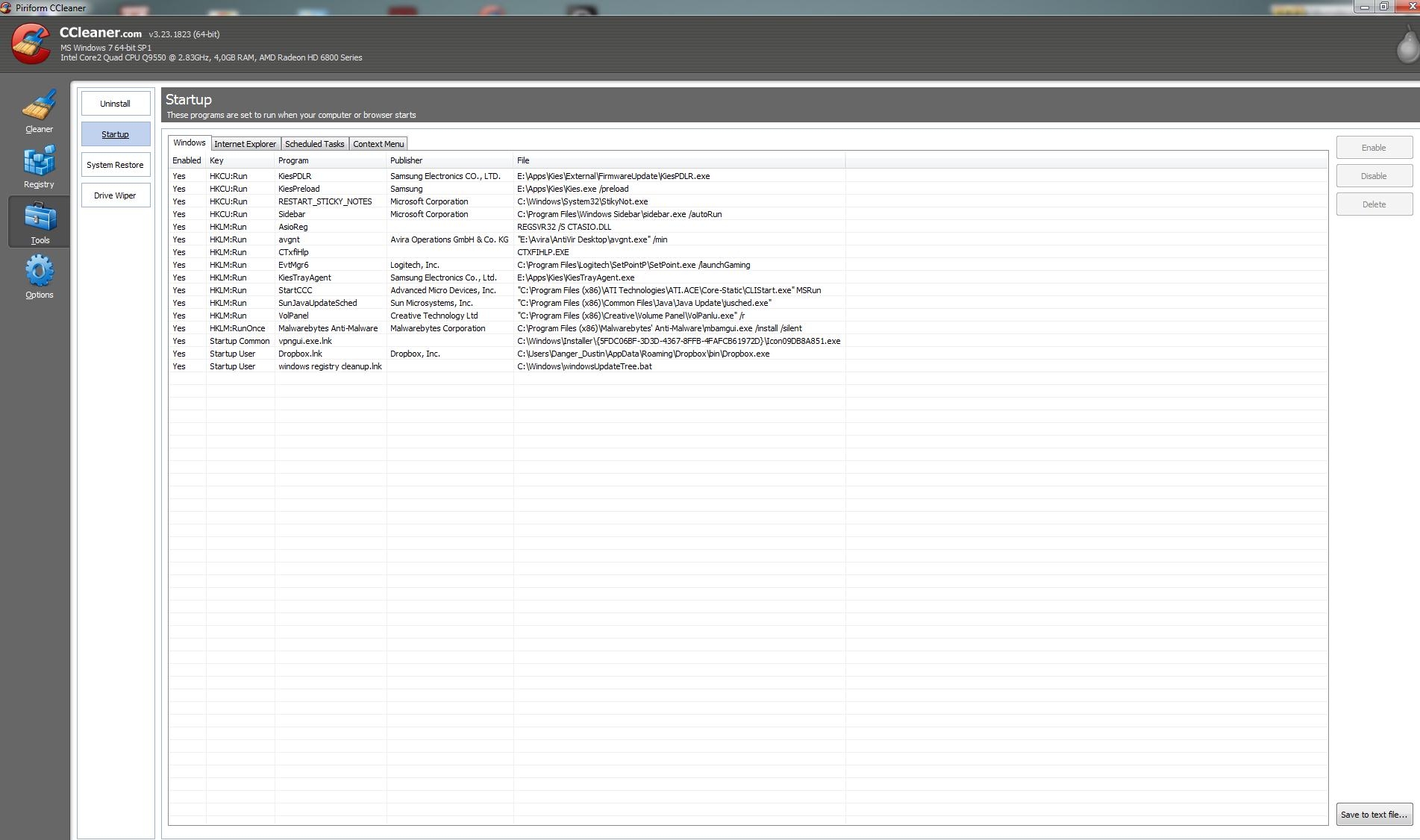This screenshot has width=1420, height=840.
Task: Click the Delete button
Action: (1374, 204)
